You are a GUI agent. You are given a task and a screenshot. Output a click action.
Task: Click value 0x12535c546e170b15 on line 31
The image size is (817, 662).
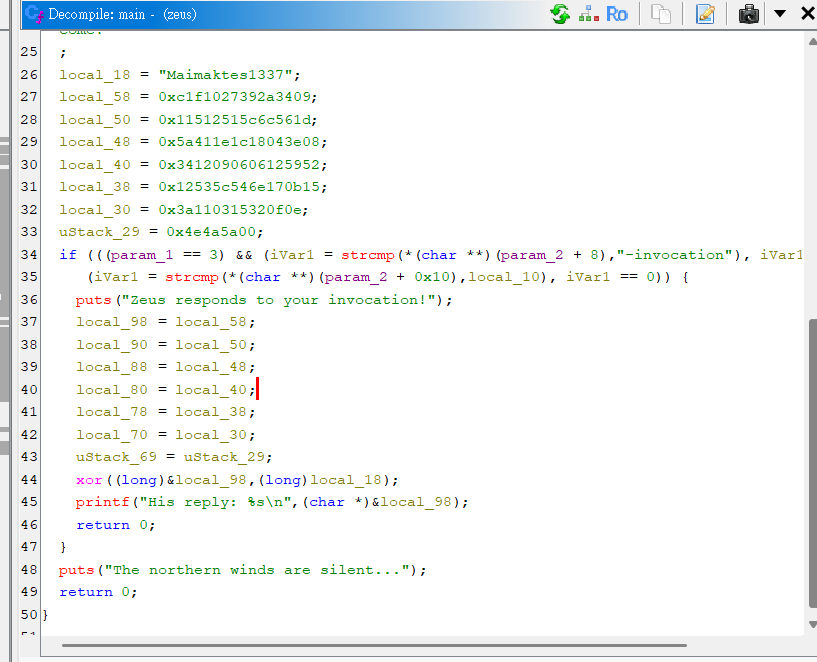click(x=239, y=186)
